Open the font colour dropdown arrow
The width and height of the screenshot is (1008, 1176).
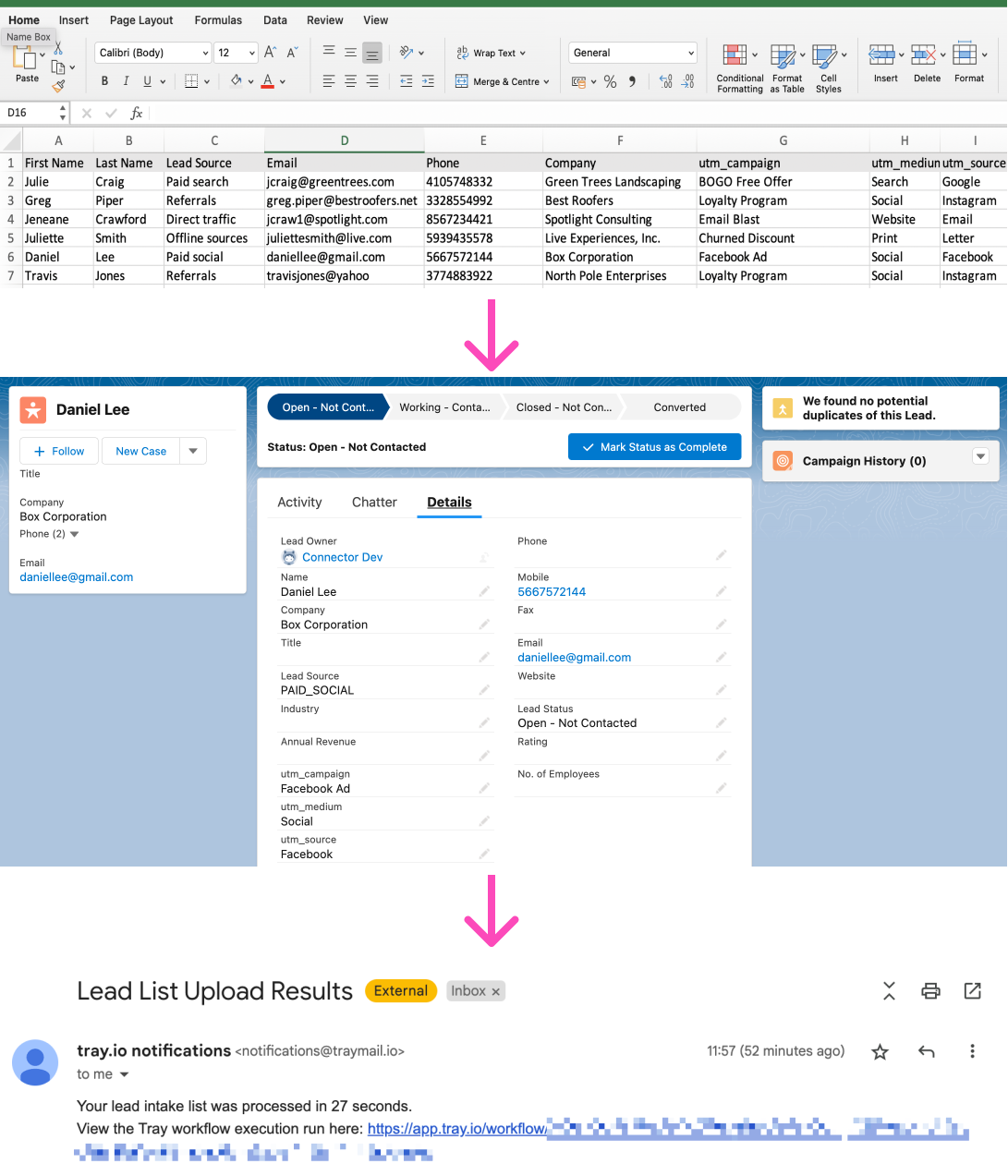(x=283, y=81)
